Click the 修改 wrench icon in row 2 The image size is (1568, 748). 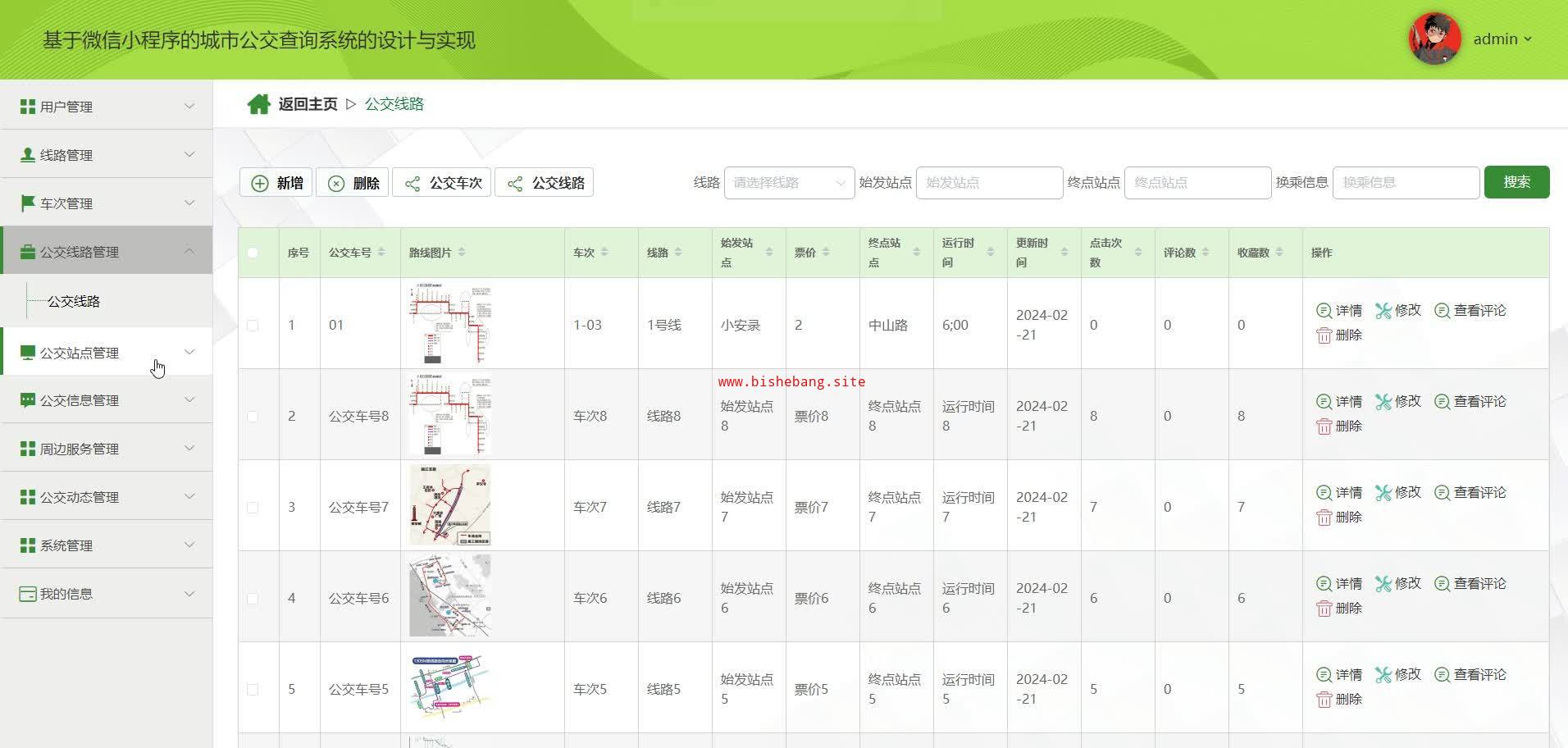point(1383,402)
